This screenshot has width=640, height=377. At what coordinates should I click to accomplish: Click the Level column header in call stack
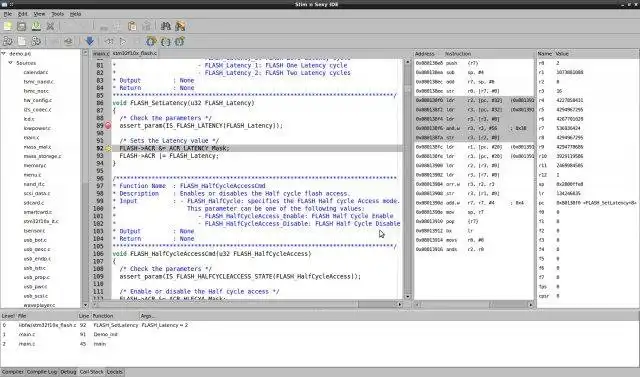click(x=8, y=316)
